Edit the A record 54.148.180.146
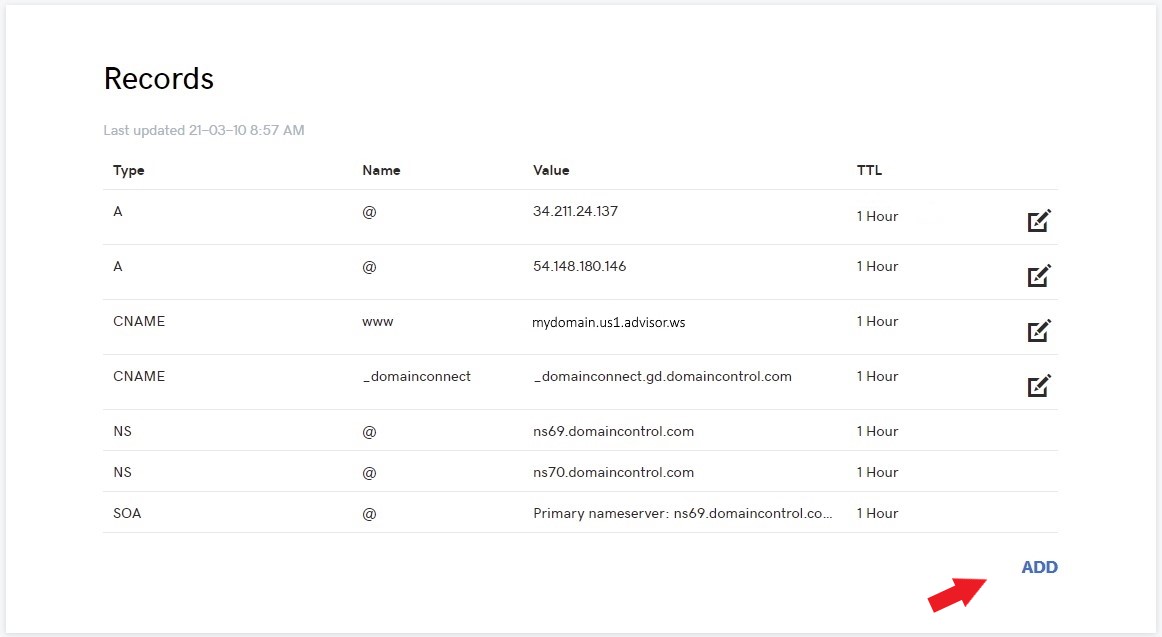 tap(1039, 275)
